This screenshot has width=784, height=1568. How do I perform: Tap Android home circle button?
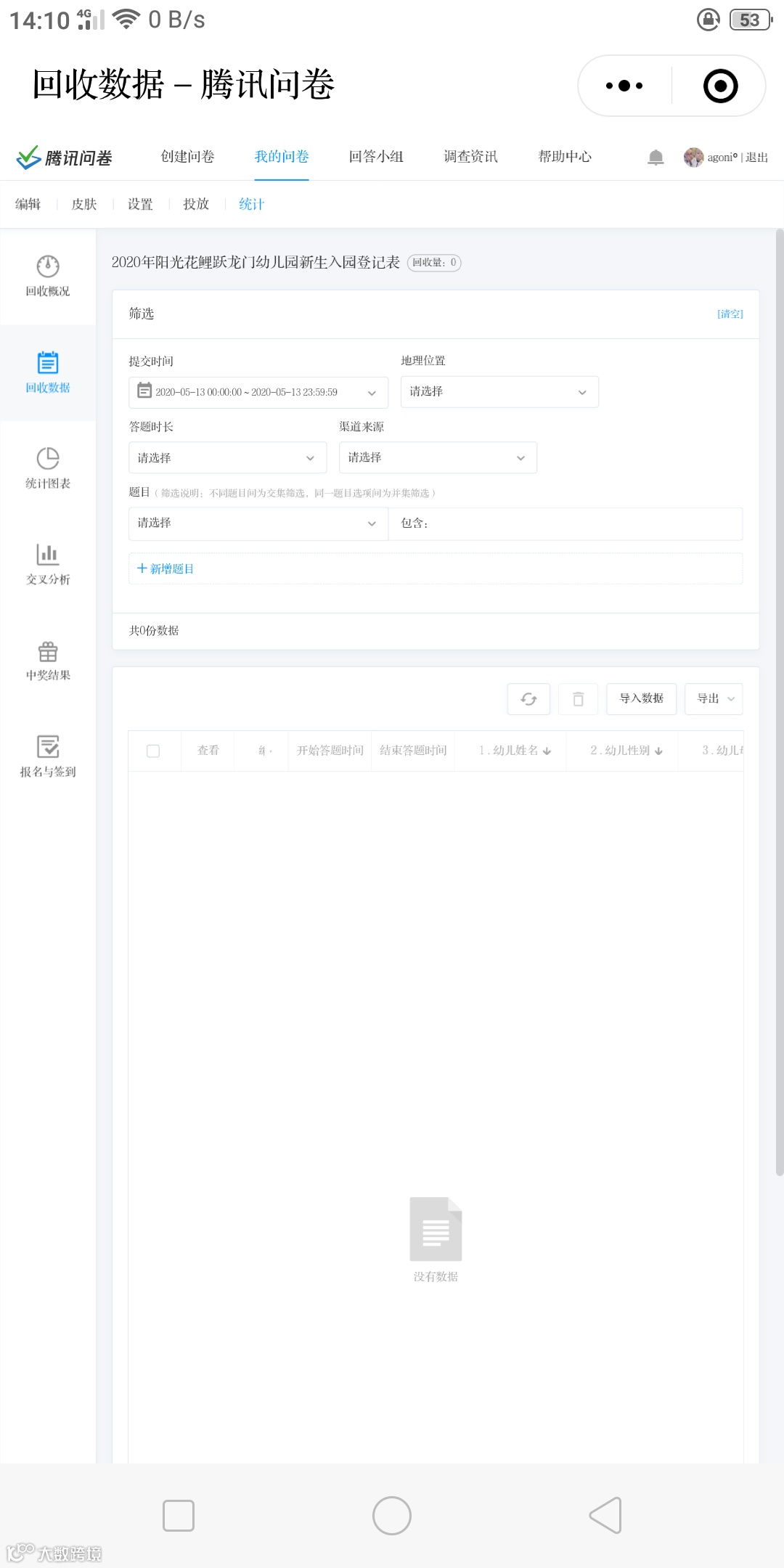pyautogui.click(x=392, y=1516)
